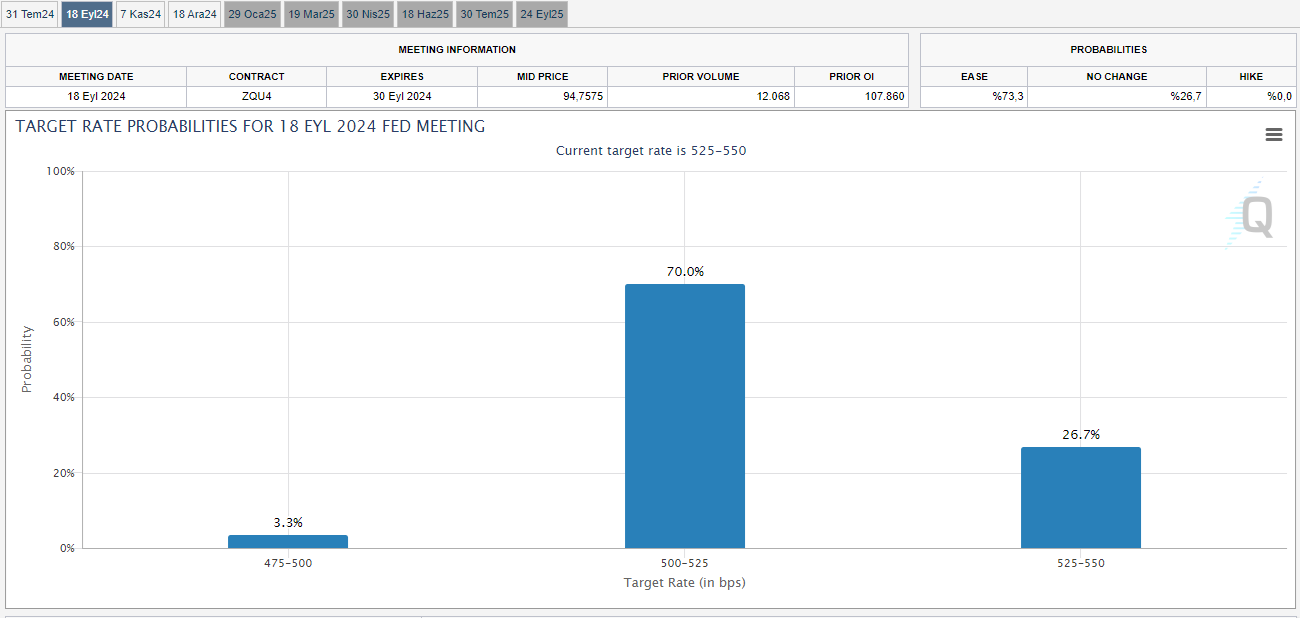
Task: Switch to the 29 Oca25 tab
Action: pyautogui.click(x=253, y=14)
